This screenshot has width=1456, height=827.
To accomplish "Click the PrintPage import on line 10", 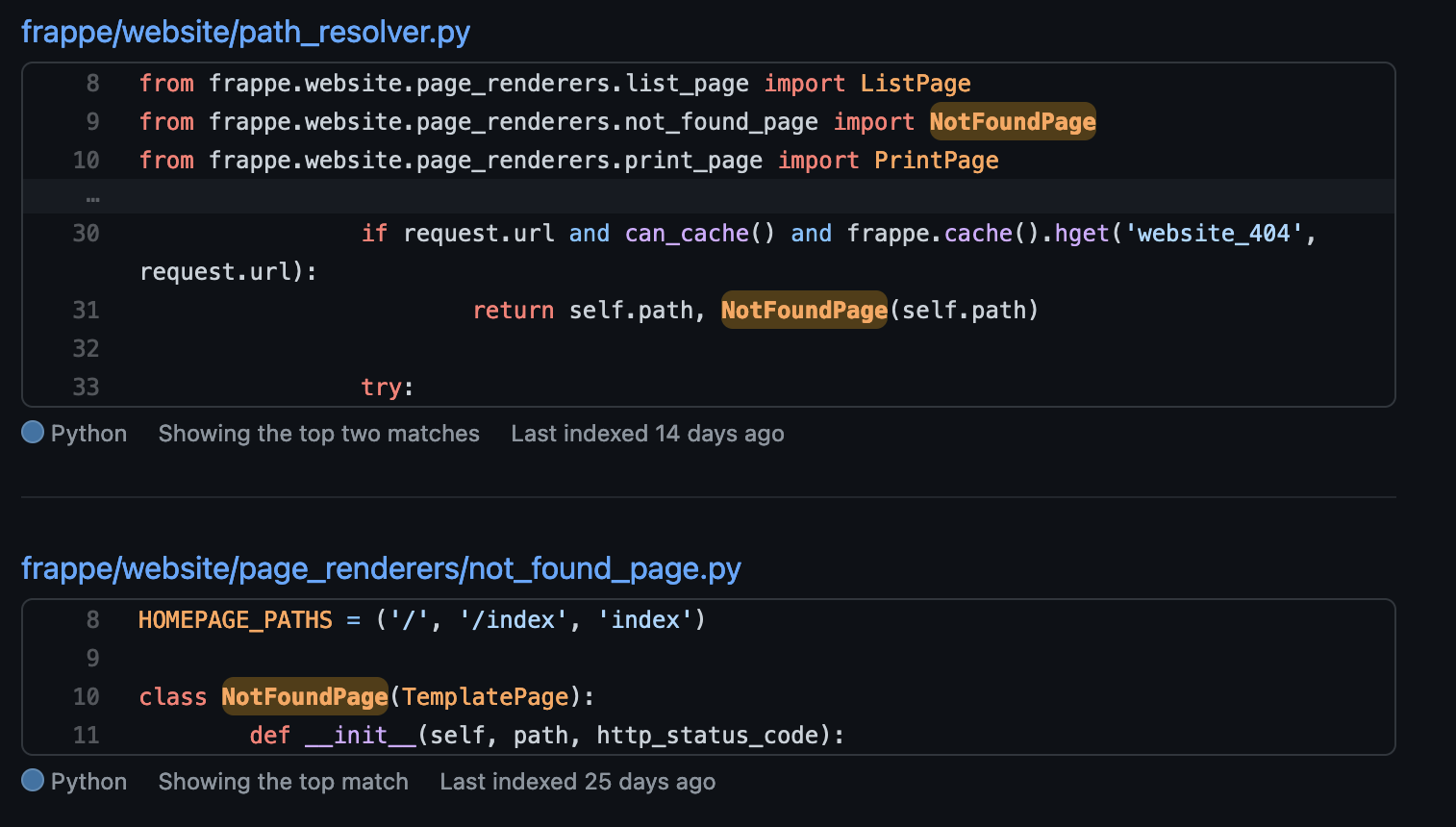I will (x=935, y=160).
